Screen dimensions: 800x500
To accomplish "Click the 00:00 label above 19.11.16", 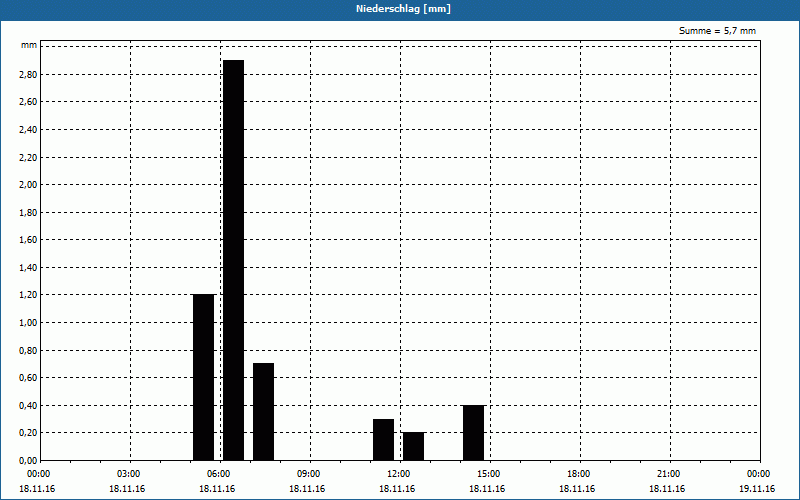I will click(x=759, y=474).
